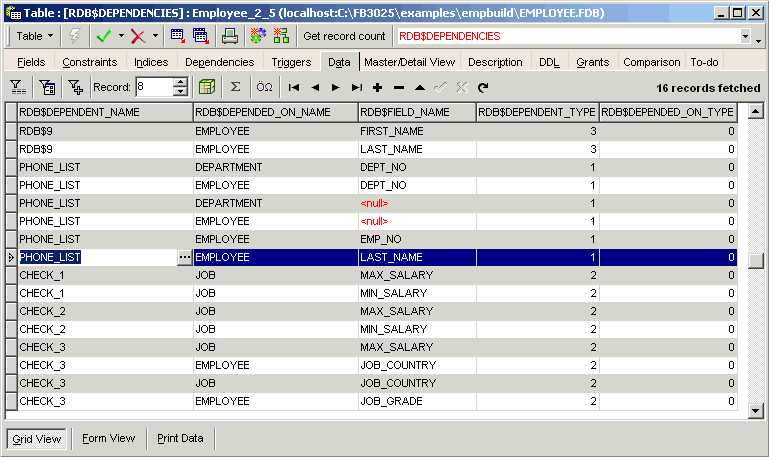
Task: Click the Get record count button
Action: coord(344,36)
